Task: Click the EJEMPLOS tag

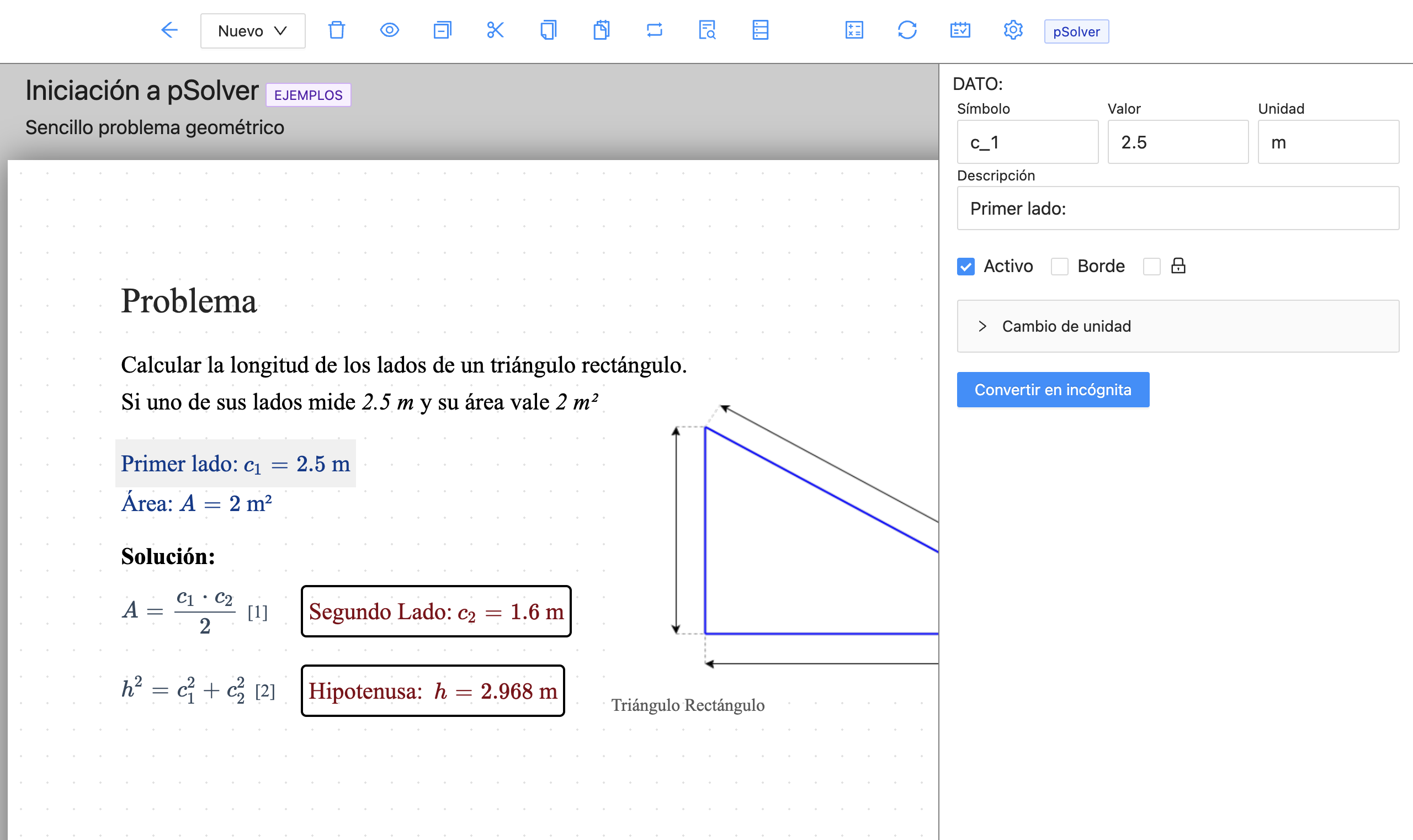Action: 309,95
